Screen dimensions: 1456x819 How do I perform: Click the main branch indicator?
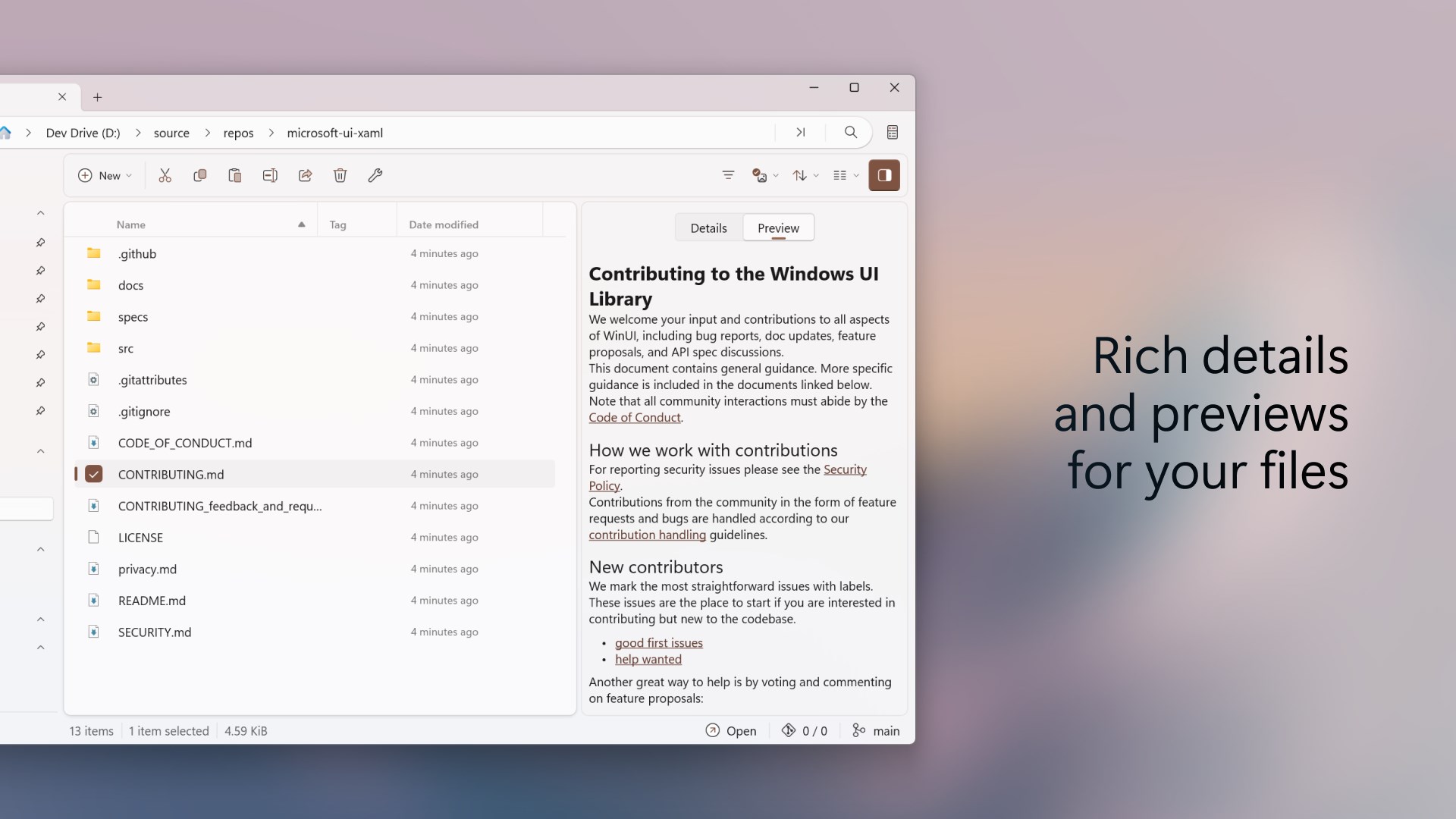point(875,730)
